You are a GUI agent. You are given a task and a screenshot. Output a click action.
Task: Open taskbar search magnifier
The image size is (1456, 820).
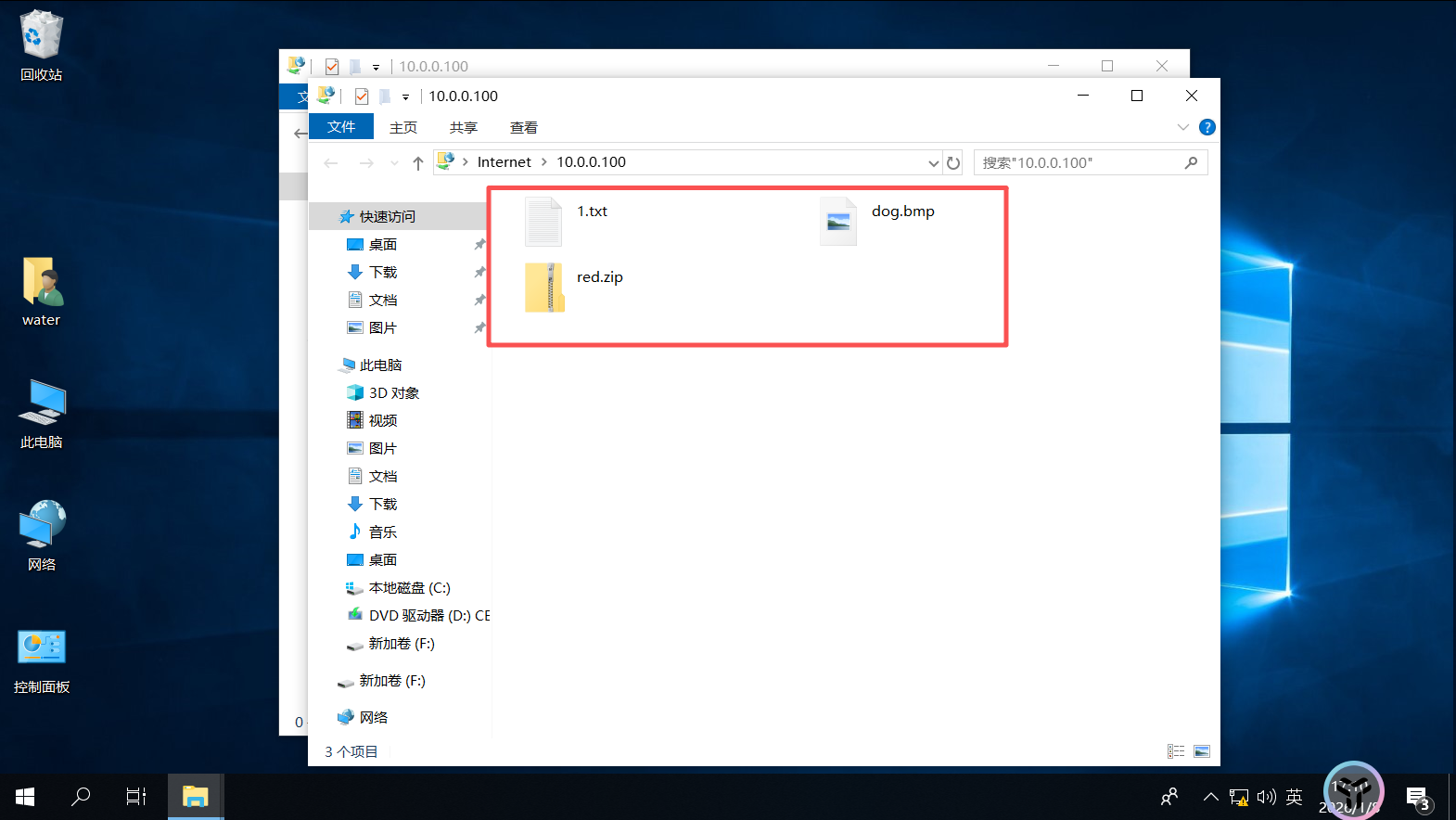point(81,797)
